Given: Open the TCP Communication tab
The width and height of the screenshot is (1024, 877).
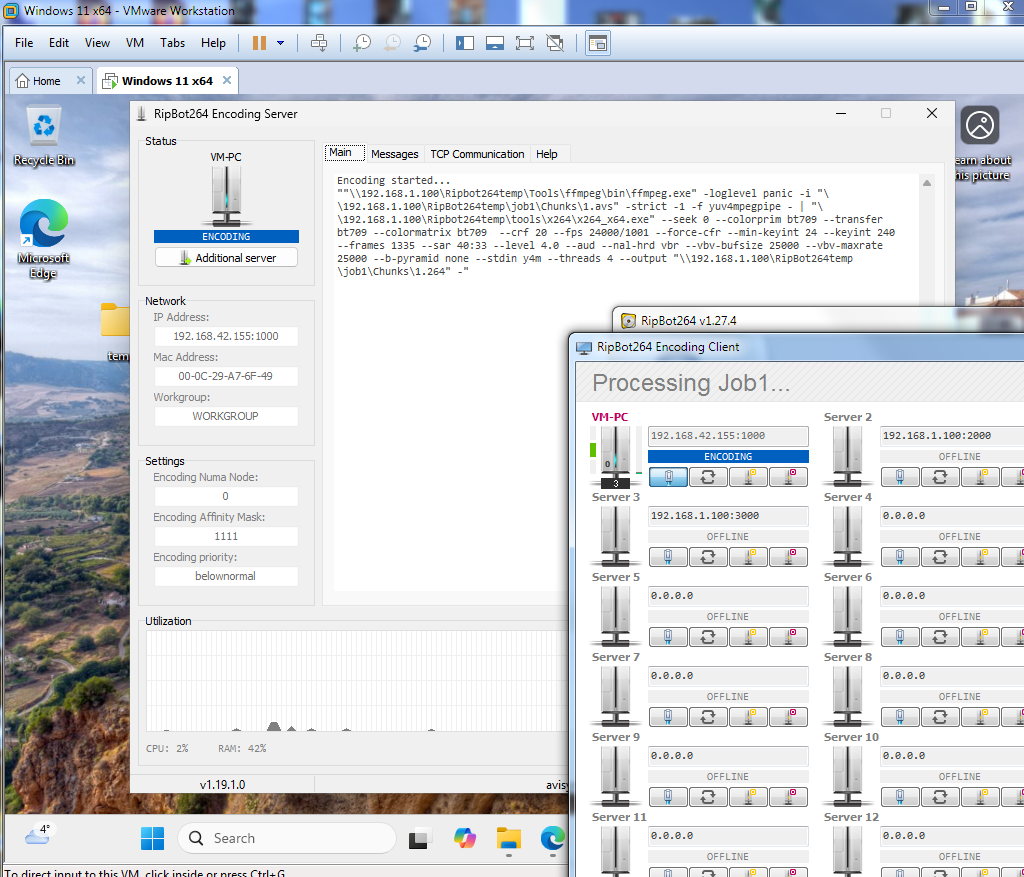Looking at the screenshot, I should pos(477,154).
